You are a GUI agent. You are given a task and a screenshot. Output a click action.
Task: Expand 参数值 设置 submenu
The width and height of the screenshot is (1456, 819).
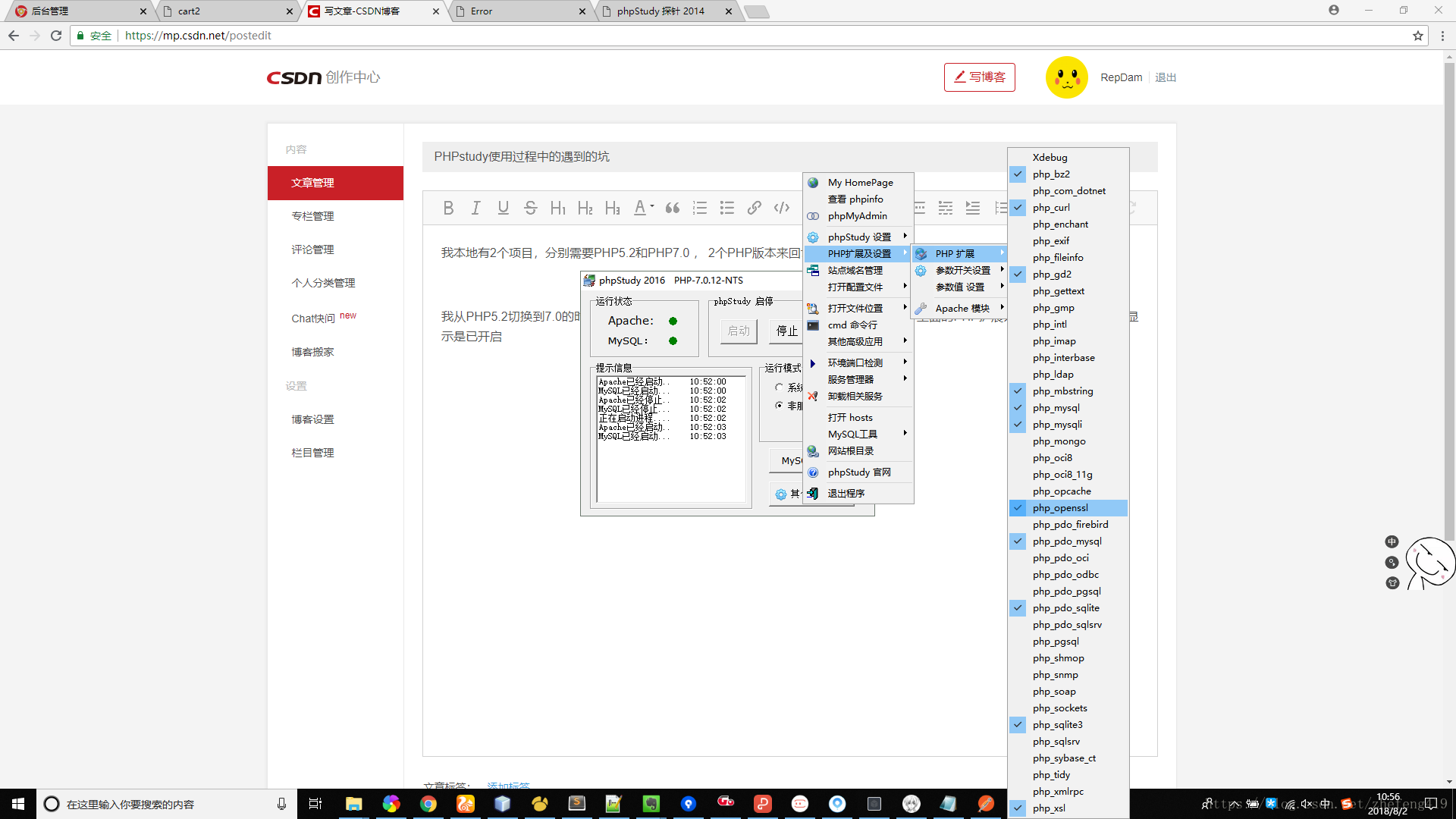pos(959,287)
